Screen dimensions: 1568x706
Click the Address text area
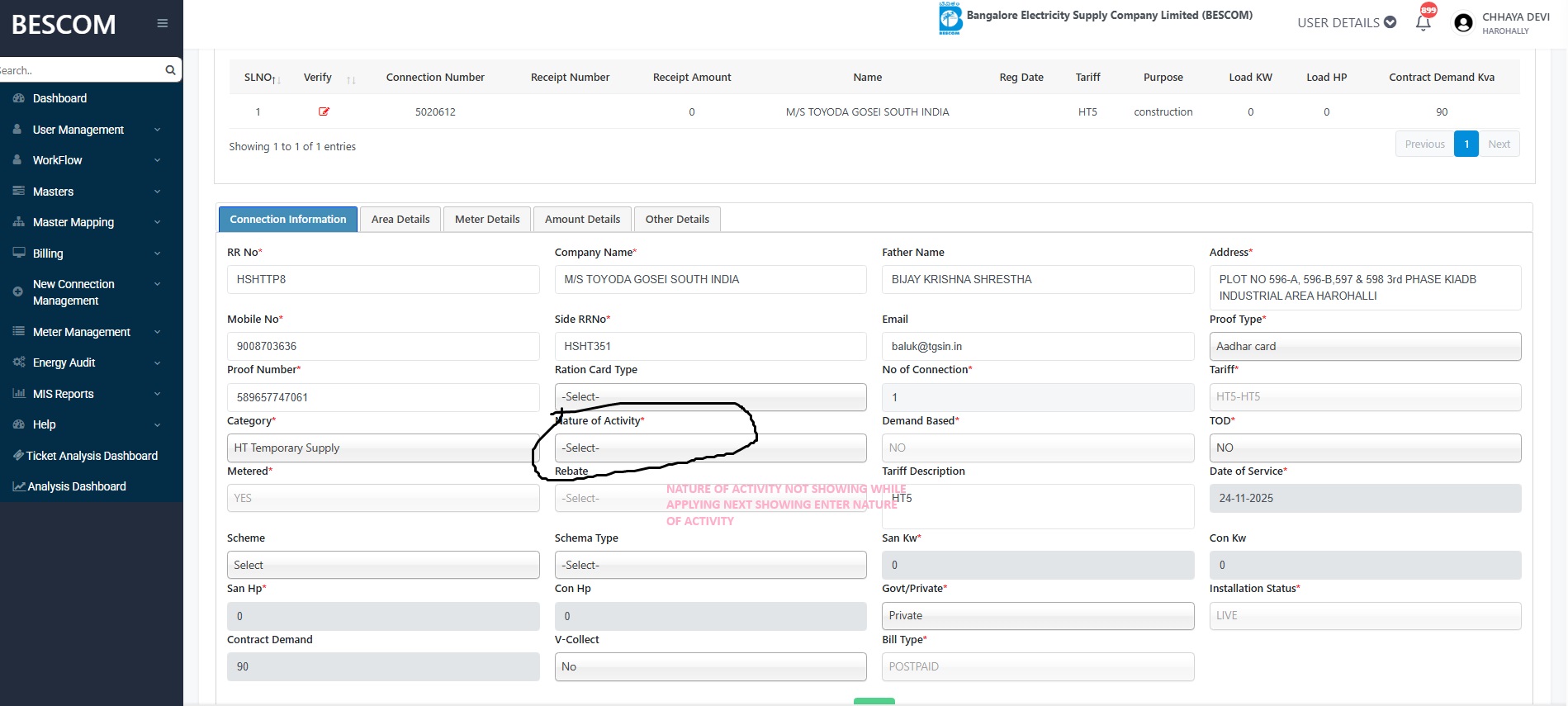1365,287
